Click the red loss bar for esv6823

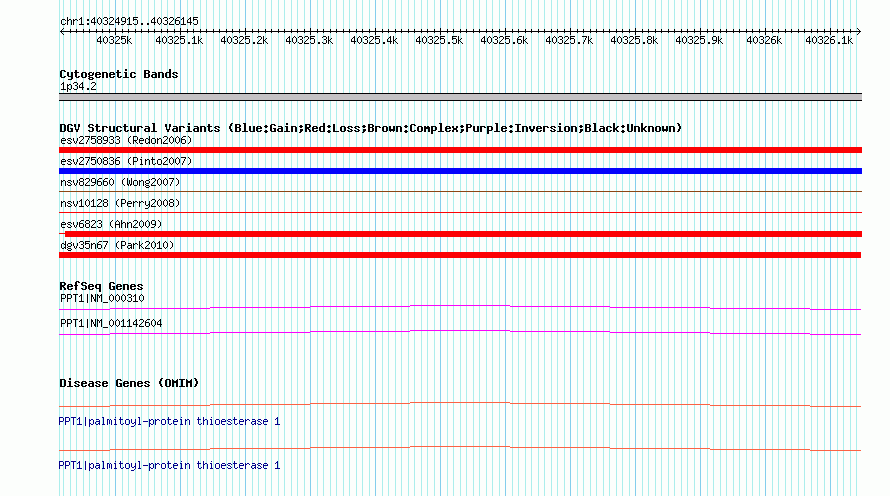pyautogui.click(x=463, y=234)
